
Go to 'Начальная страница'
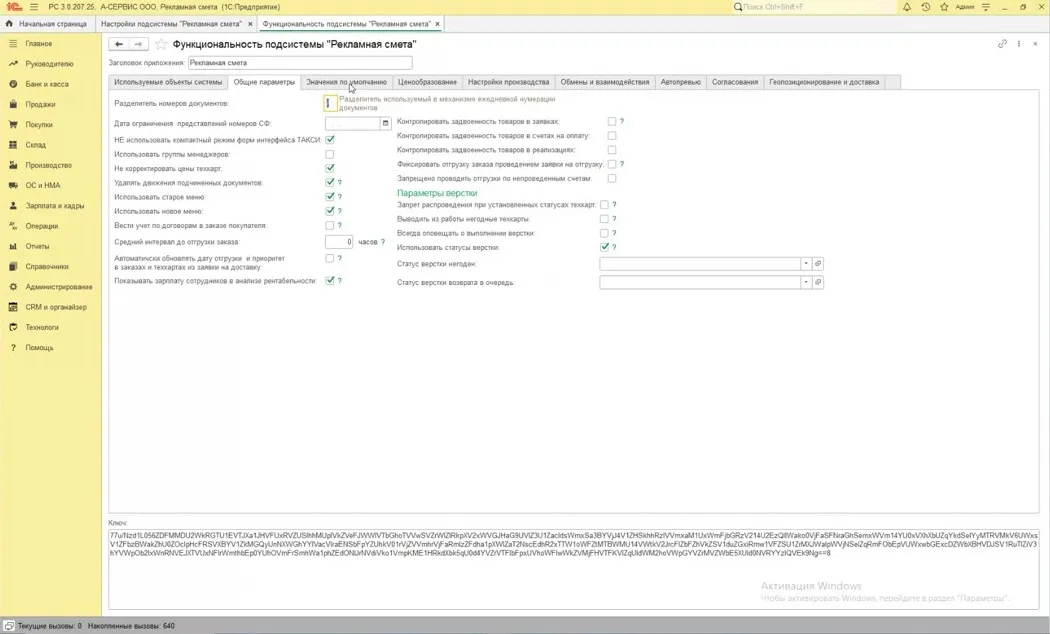pyautogui.click(x=47, y=24)
